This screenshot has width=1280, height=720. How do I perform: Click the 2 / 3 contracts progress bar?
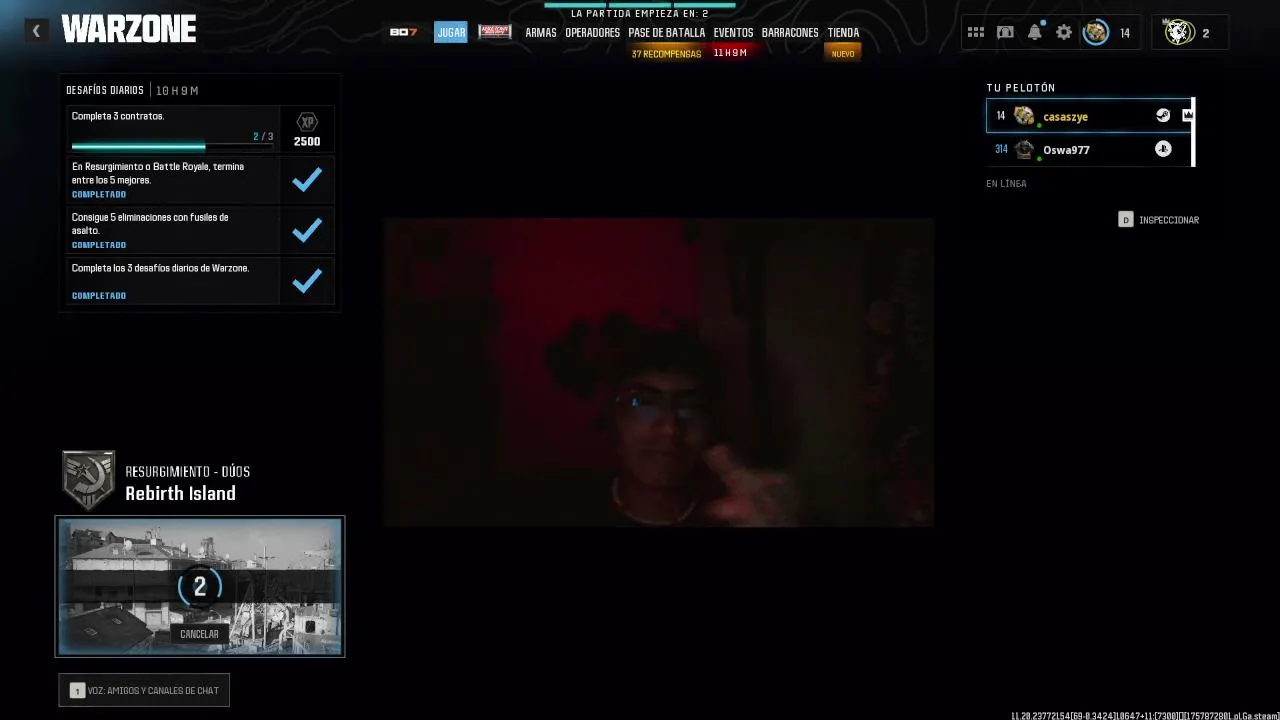(172, 146)
